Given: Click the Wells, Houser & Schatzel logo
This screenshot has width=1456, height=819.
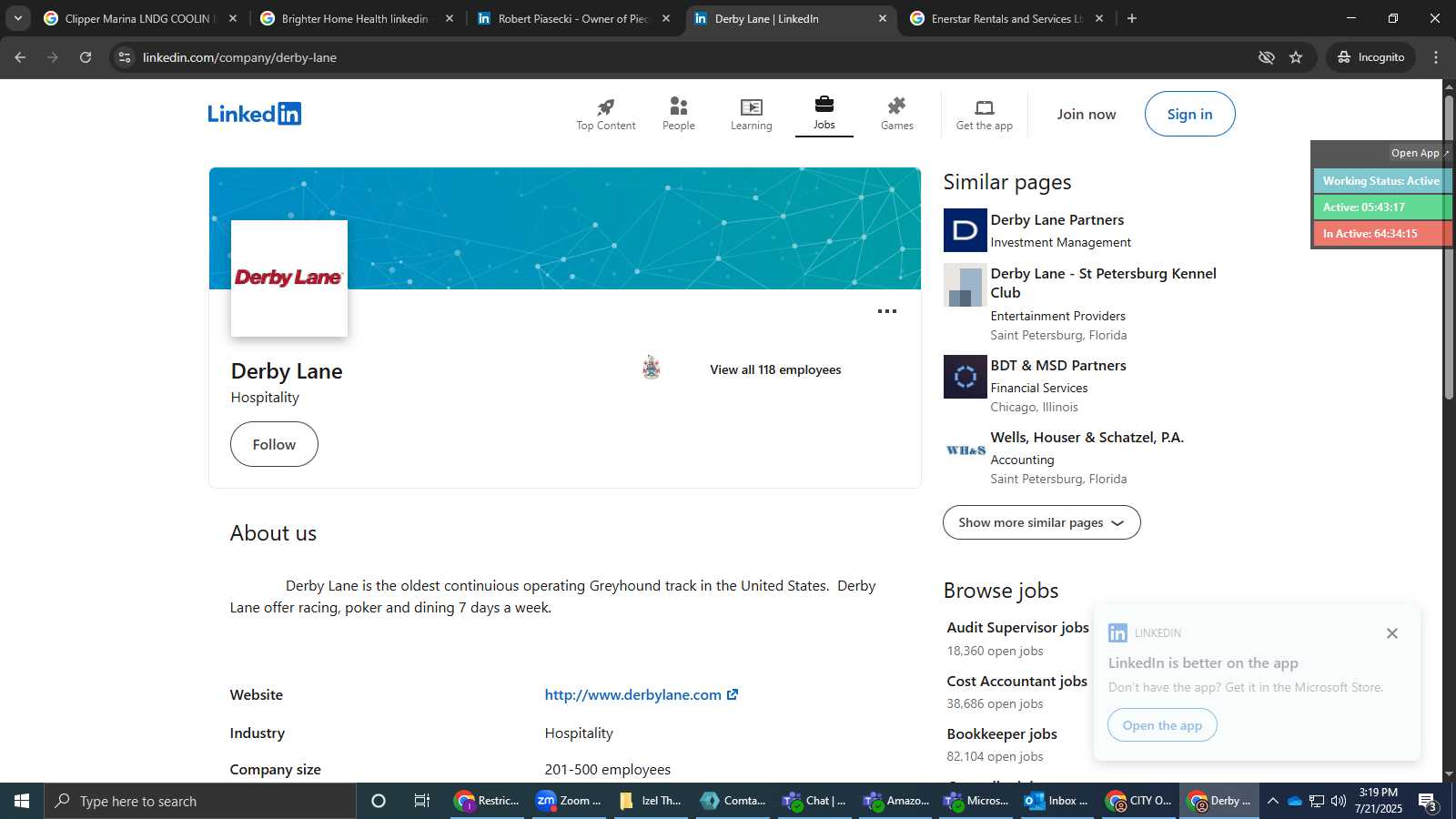Looking at the screenshot, I should (x=965, y=450).
